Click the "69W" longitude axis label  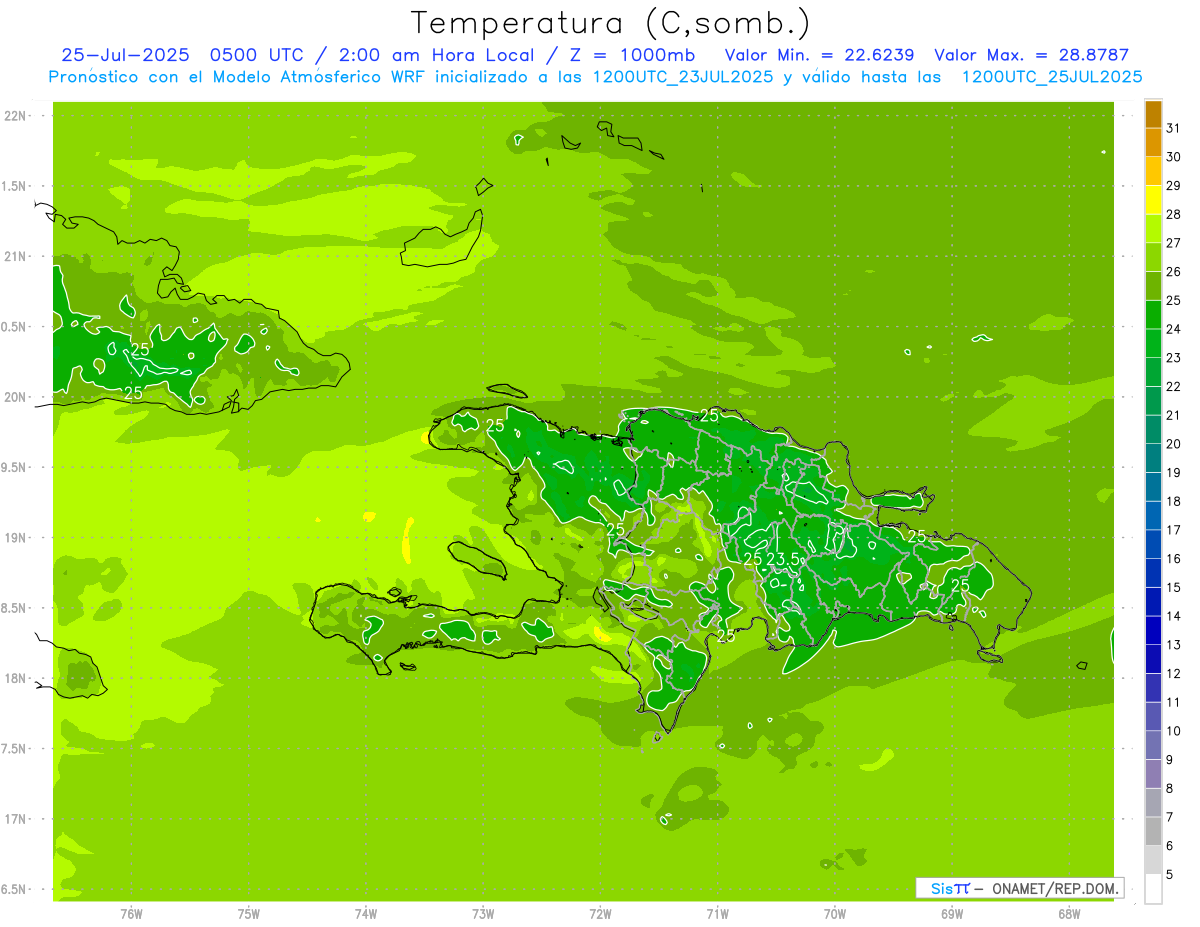click(x=952, y=913)
